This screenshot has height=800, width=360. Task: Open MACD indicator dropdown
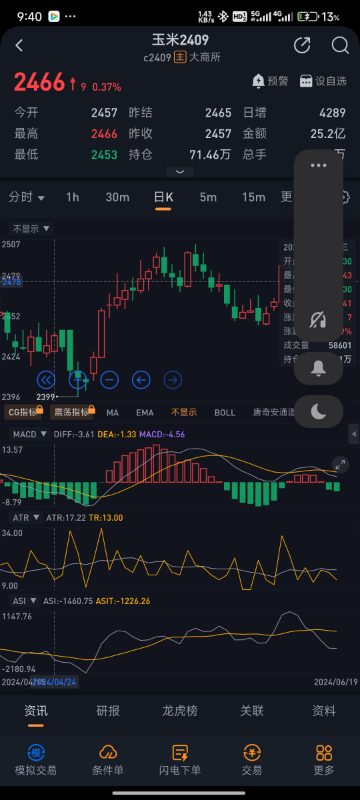[30, 434]
